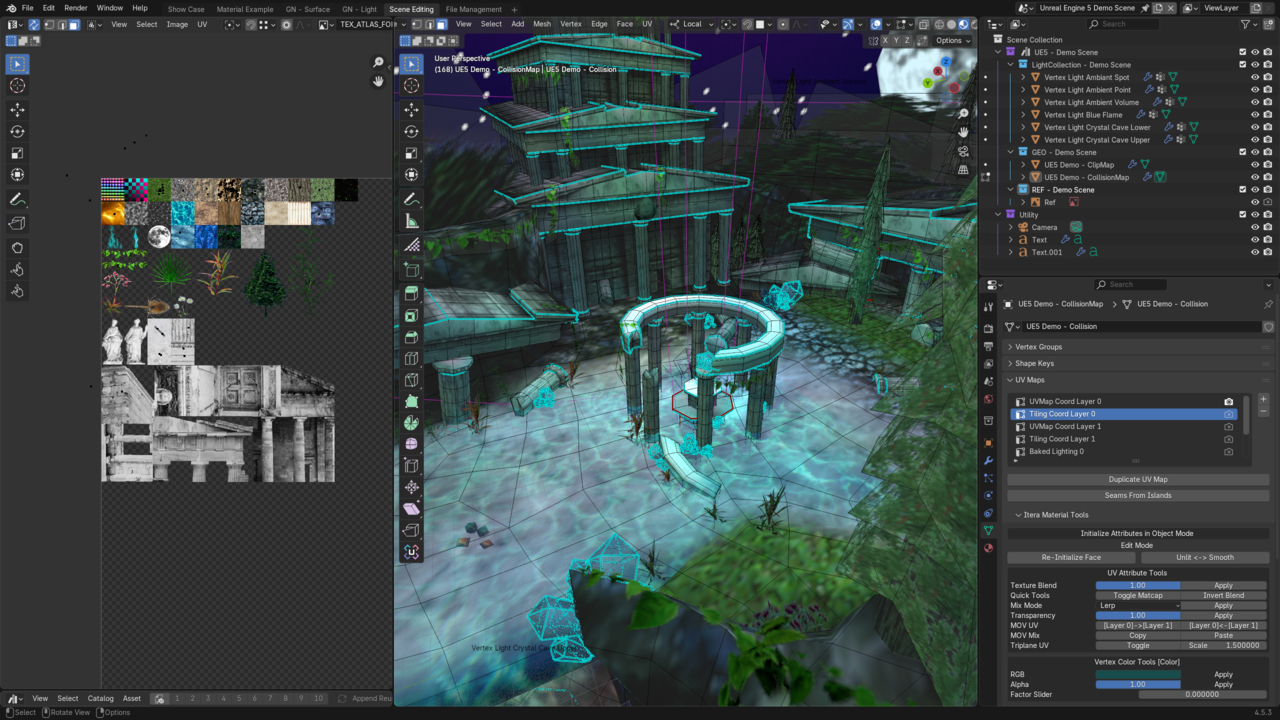This screenshot has width=1280, height=720.
Task: Choose the Annotate tool in the UV editor
Action: 17,200
